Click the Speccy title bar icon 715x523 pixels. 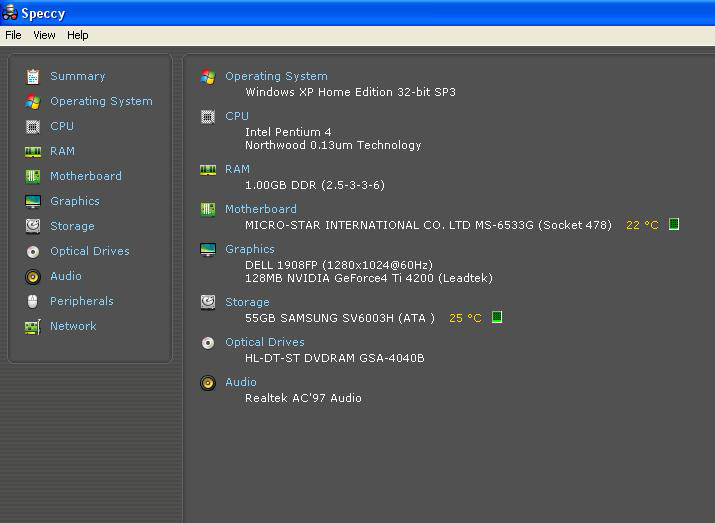[x=10, y=12]
